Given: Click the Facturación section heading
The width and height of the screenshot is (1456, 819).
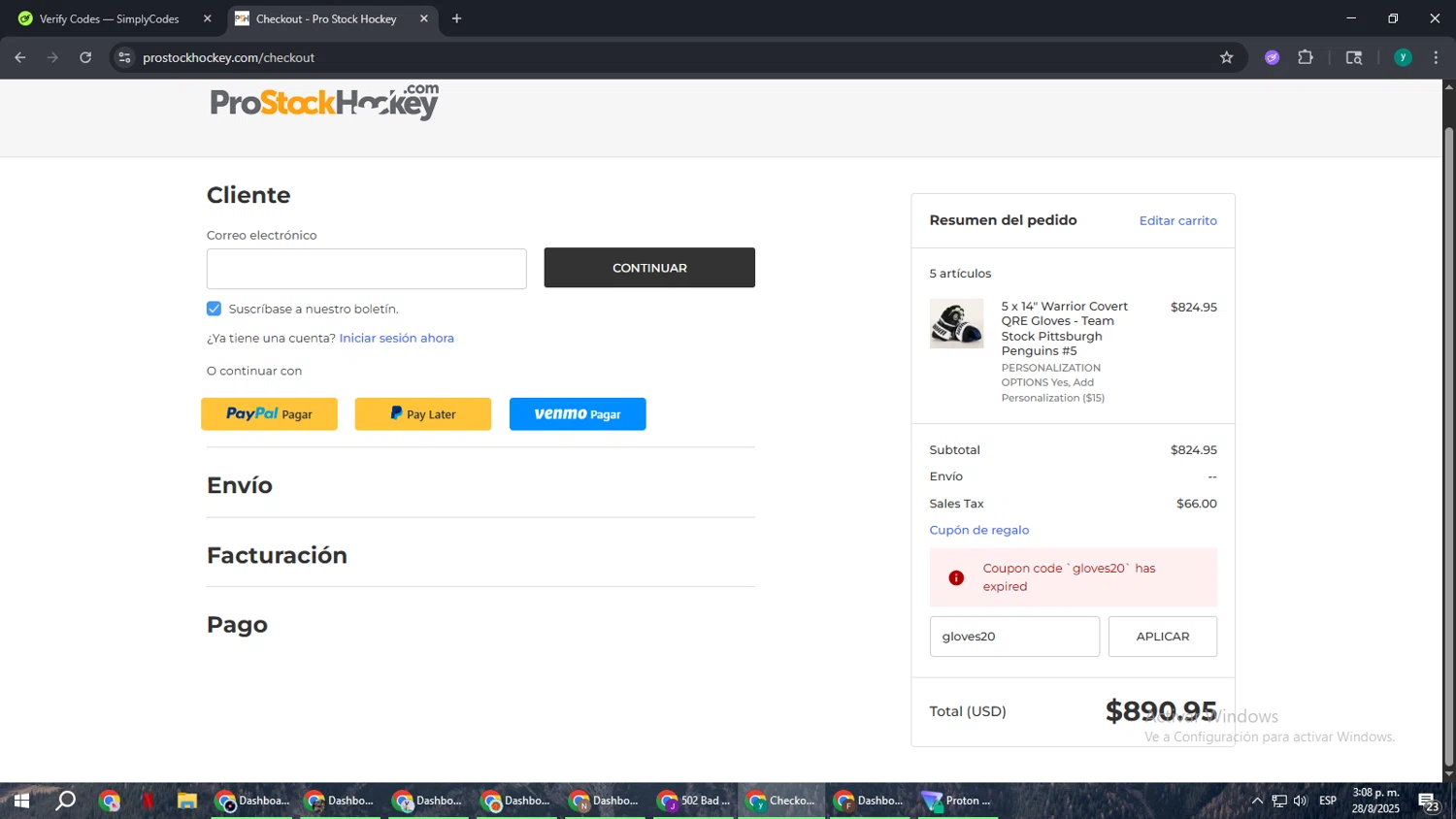Looking at the screenshot, I should click(277, 555).
